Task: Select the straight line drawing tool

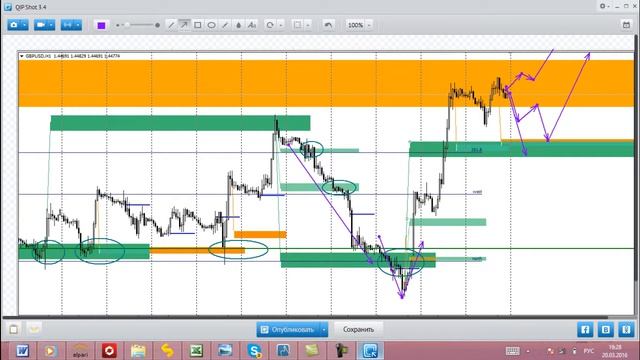Action: tap(171, 25)
